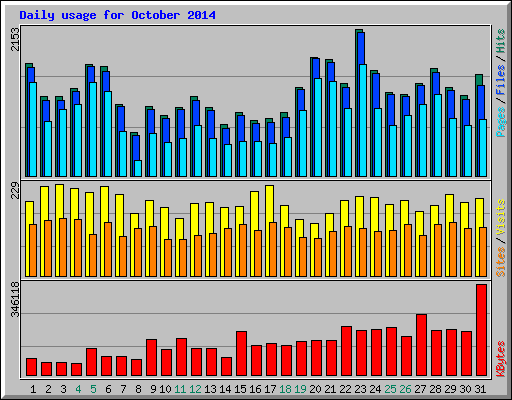The width and height of the screenshot is (512, 400).
Task: Click the orange Sites bar for day 17
Action: tap(273, 249)
